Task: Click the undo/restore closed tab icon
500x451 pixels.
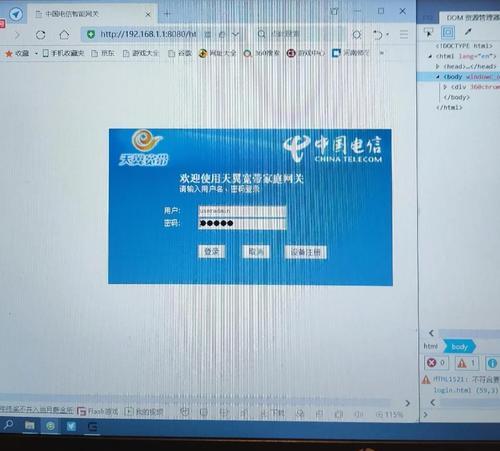Action: point(378,34)
